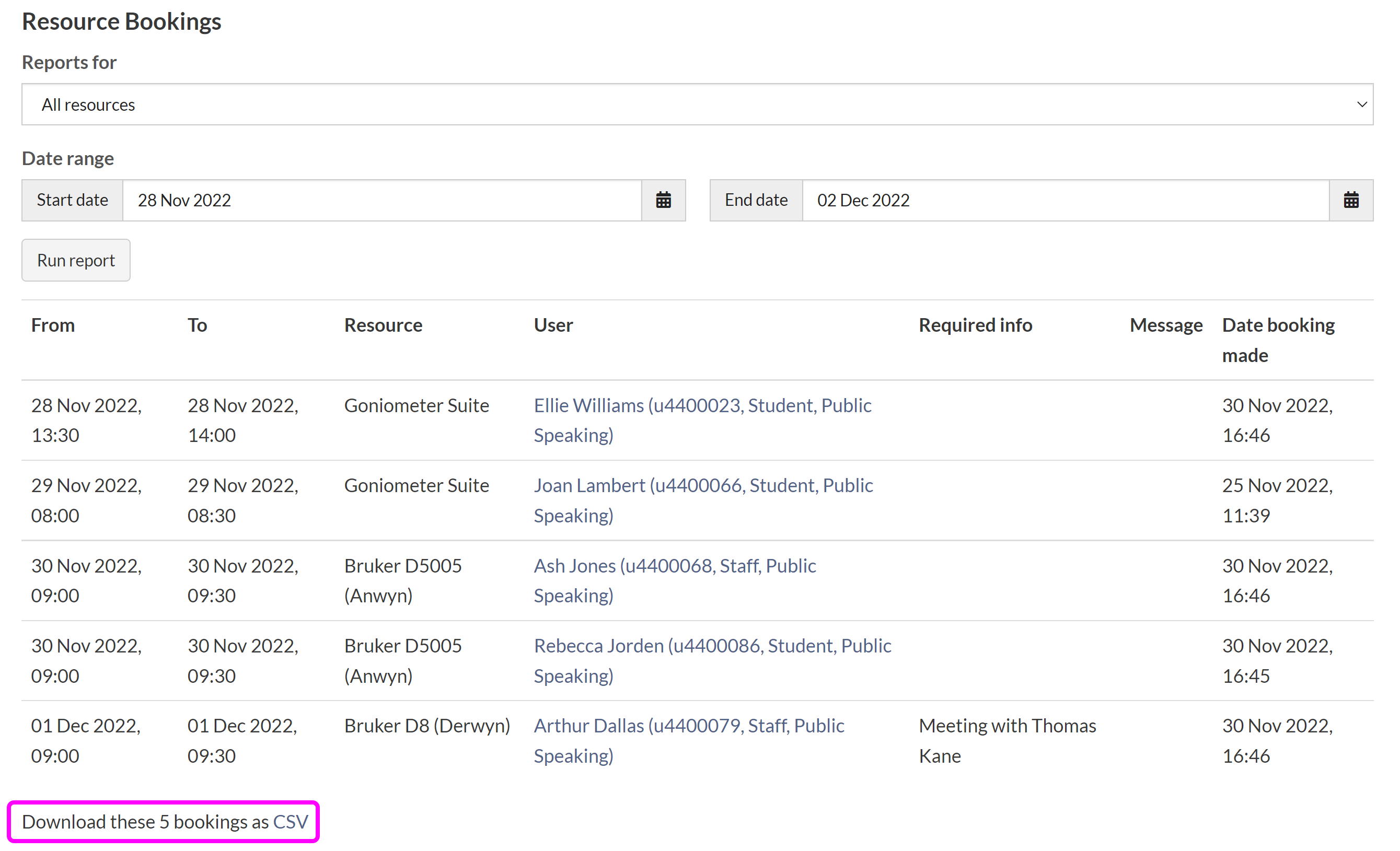
Task: Click the End date label addon
Action: pyautogui.click(x=756, y=200)
